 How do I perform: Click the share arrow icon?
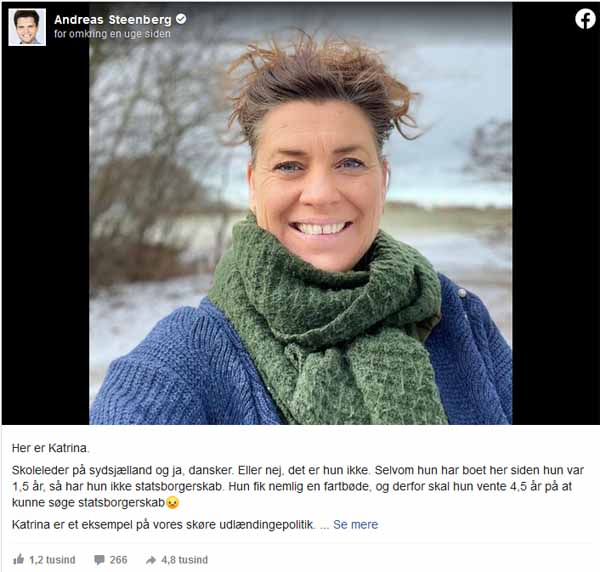tap(151, 560)
